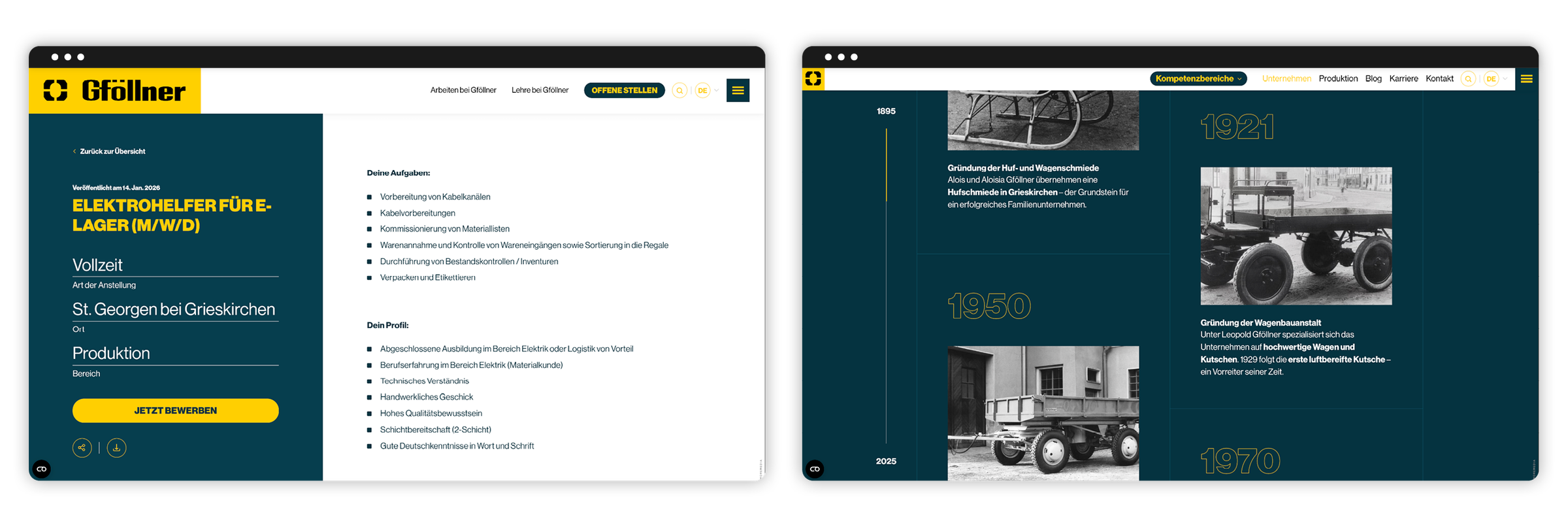Click the yellow timeline progress line
Image resolution: width=1568 pixels, height=527 pixels.
(x=886, y=165)
